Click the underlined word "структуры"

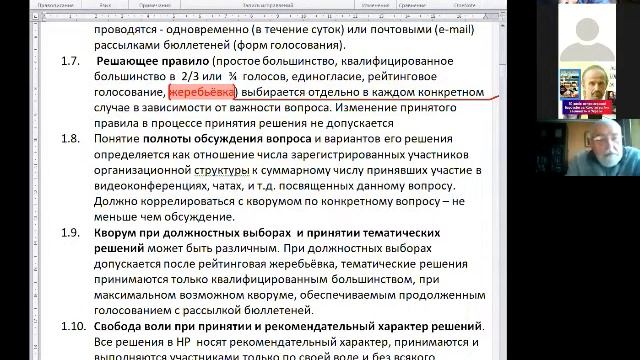(222, 170)
